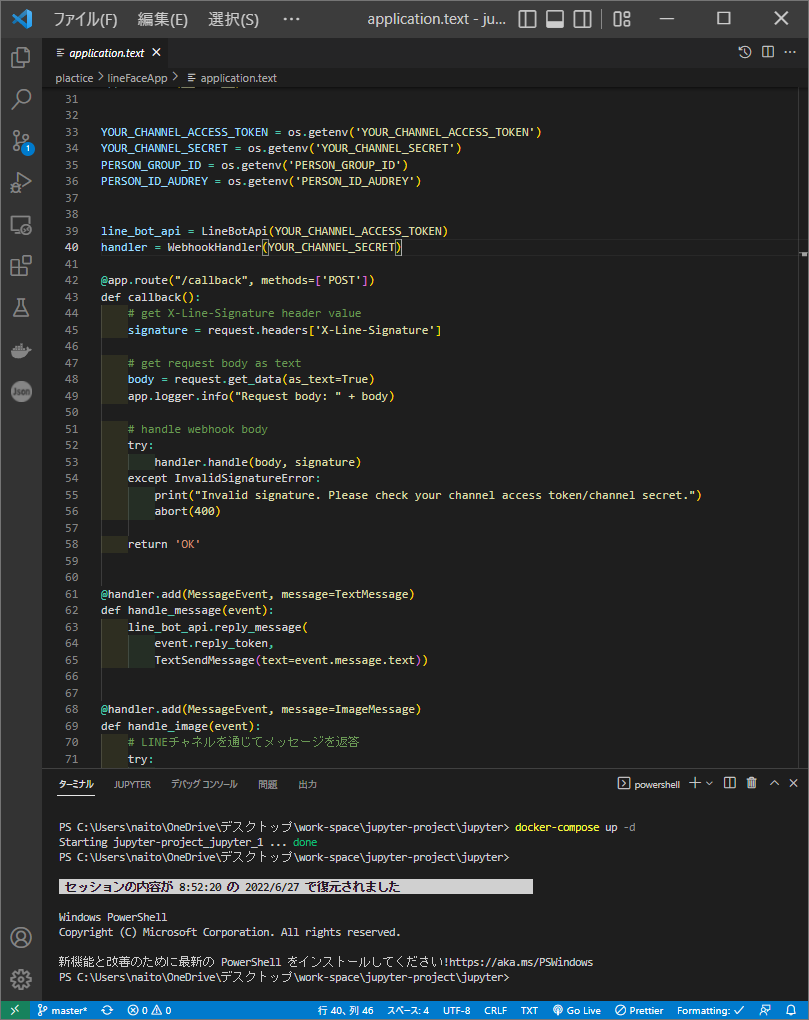The width and height of the screenshot is (809, 1020).
Task: Close the application.text tab
Action: pos(156,52)
